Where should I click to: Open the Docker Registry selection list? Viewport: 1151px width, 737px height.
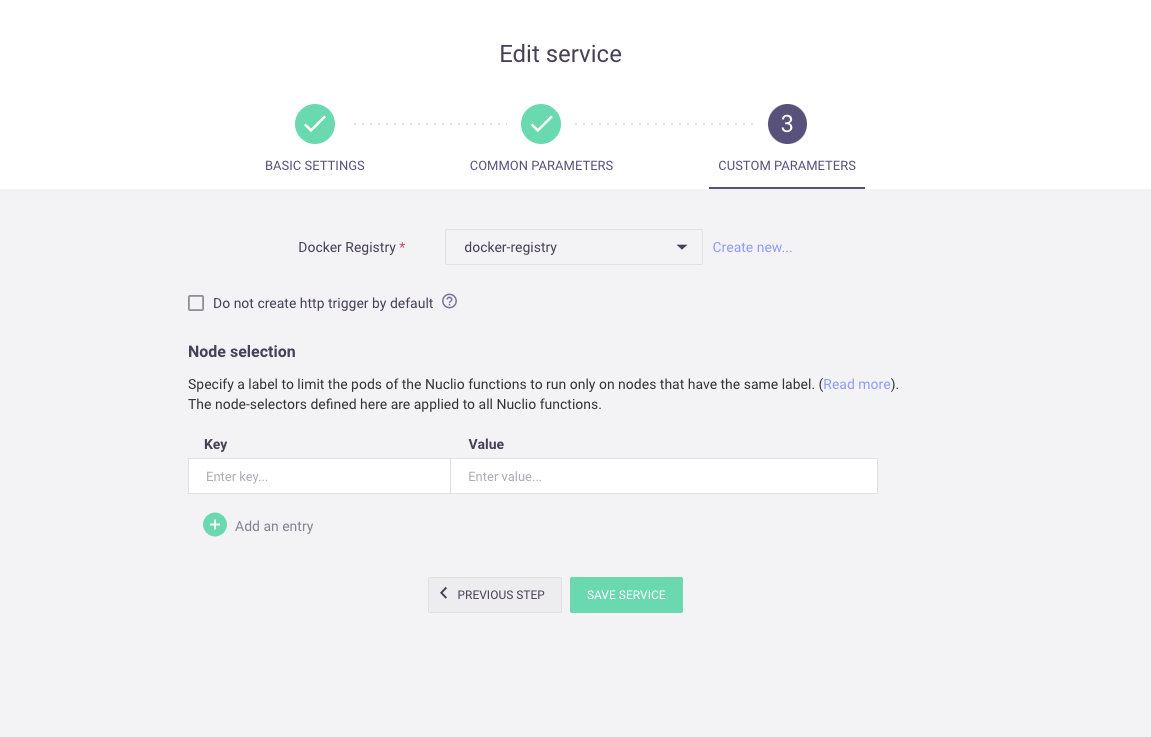tap(573, 247)
